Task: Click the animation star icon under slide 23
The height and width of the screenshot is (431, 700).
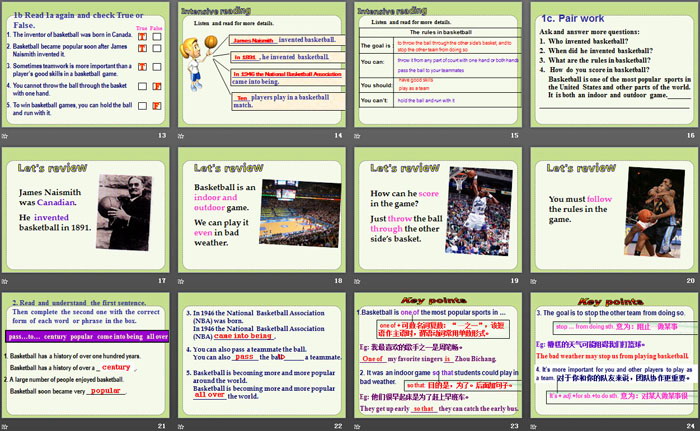Action: 357,427
